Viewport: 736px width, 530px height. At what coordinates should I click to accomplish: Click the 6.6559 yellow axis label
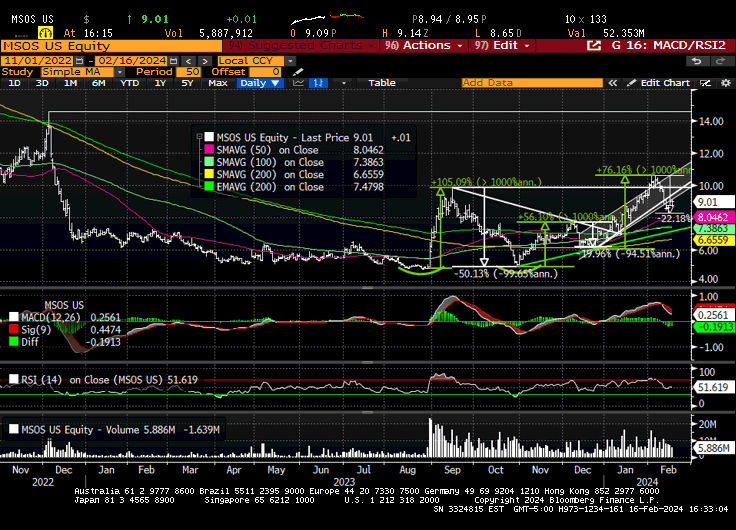coord(713,240)
